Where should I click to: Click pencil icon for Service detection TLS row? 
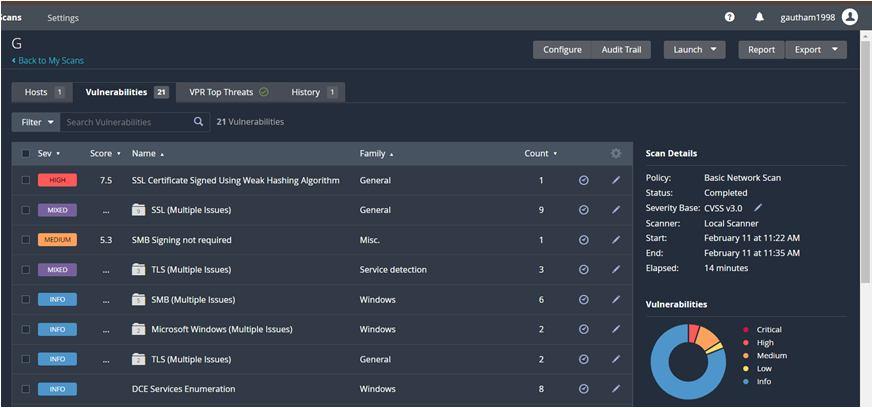pyautogui.click(x=616, y=270)
